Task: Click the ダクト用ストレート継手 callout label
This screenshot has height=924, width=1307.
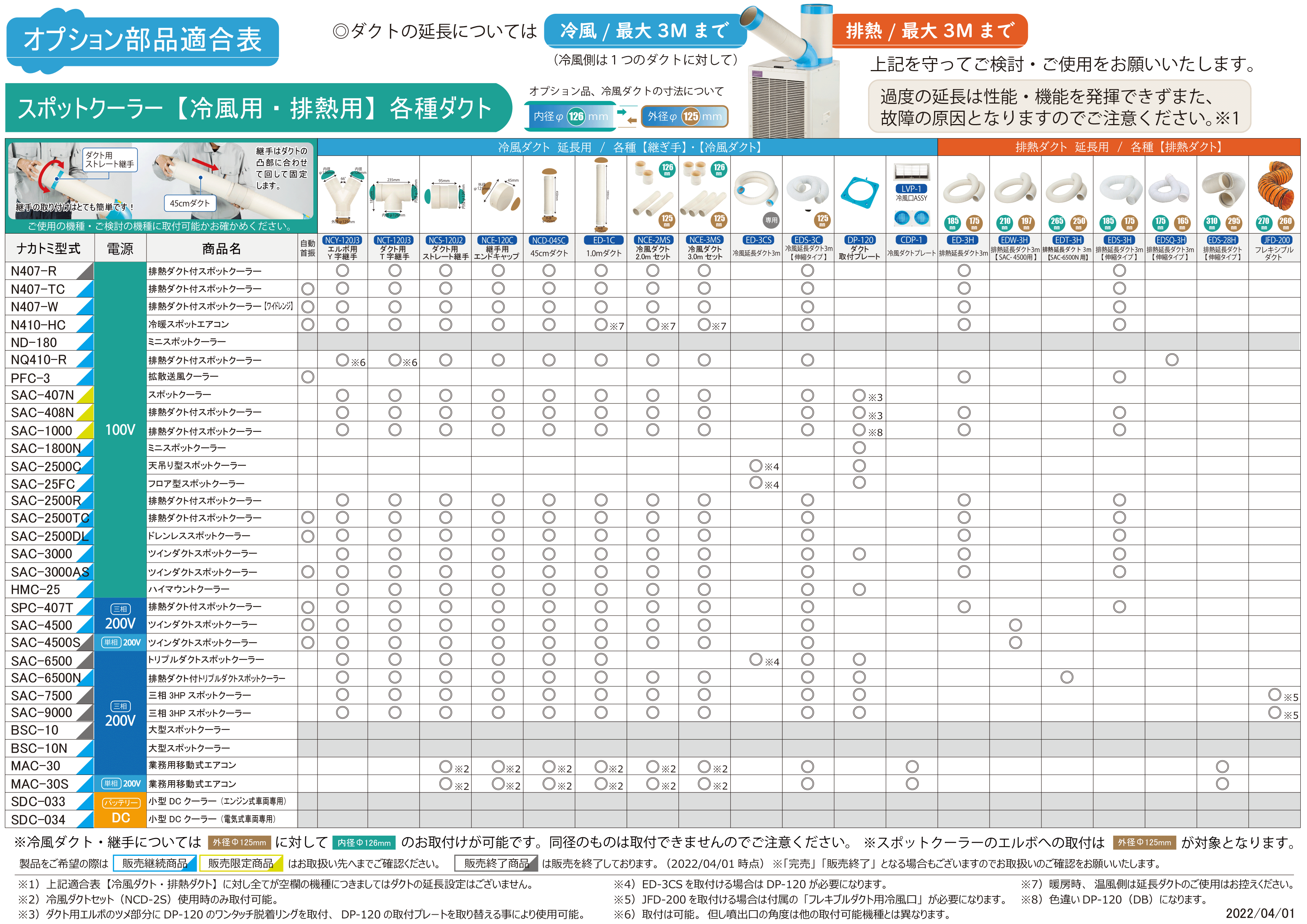Action: click(x=110, y=159)
